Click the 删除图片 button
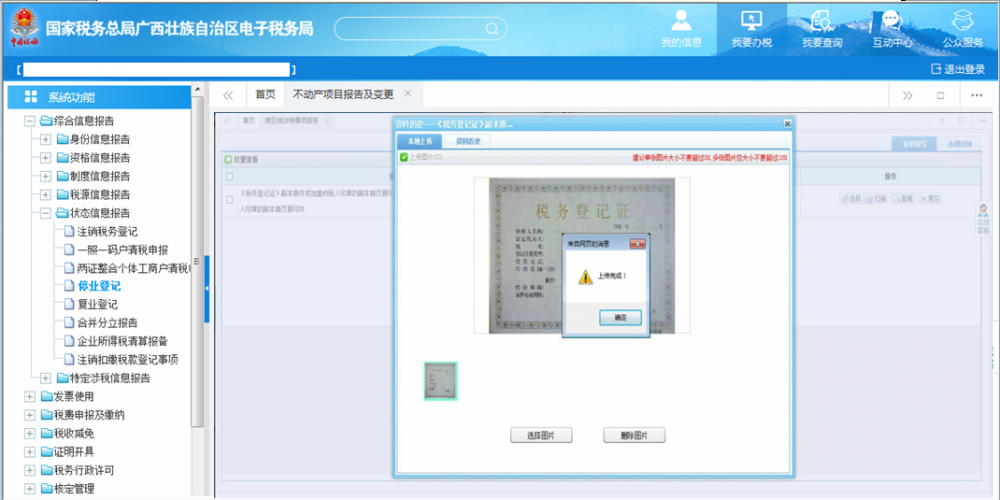1000x500 pixels. (634, 435)
